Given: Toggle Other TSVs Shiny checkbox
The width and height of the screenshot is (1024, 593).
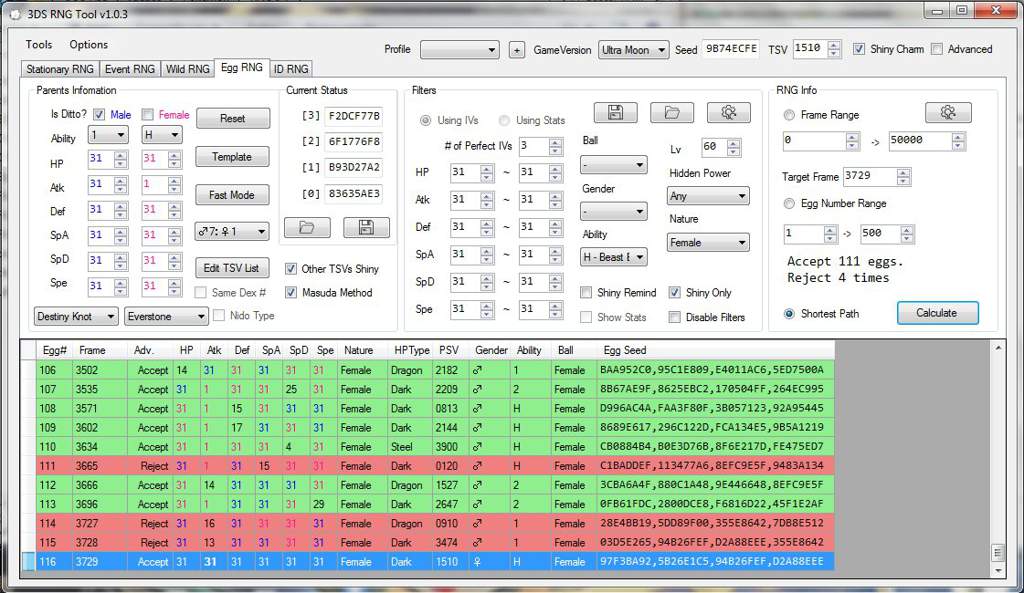Looking at the screenshot, I should (x=291, y=268).
